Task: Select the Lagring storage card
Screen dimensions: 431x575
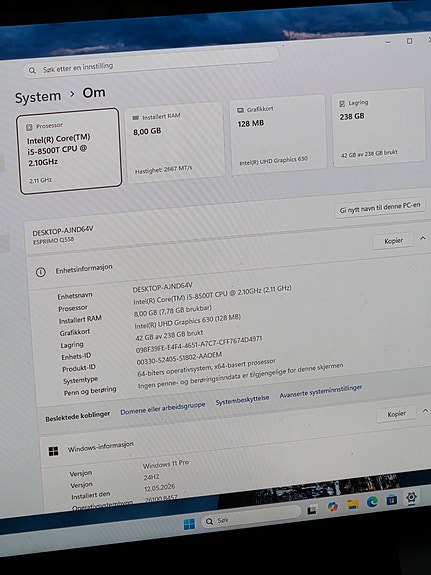Action: point(379,127)
